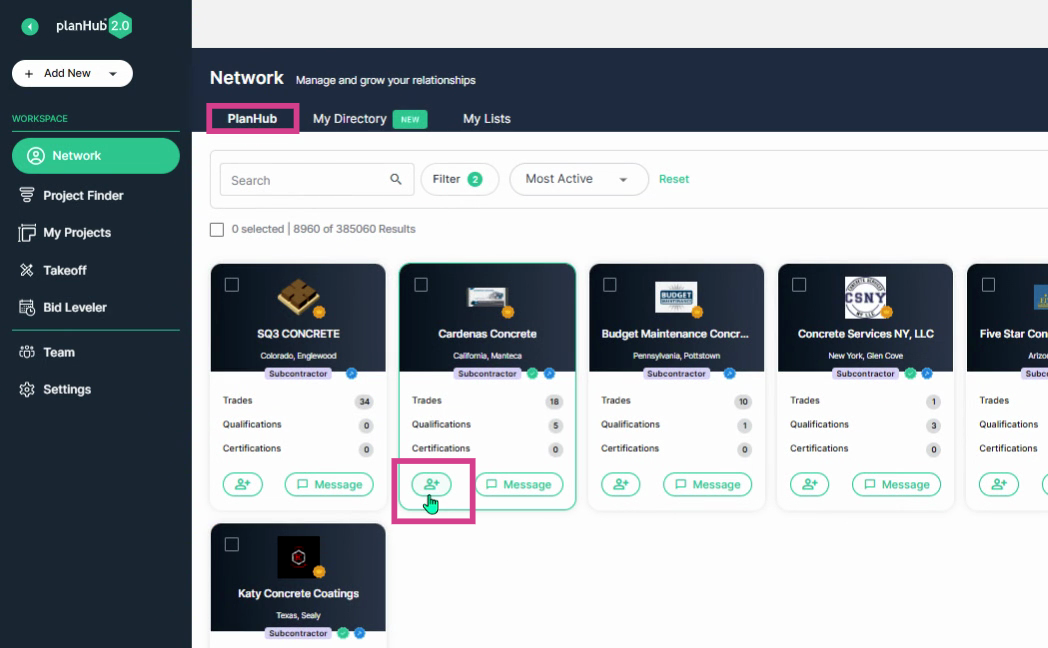Check the Concrete Services NY card checkbox
Screen dimensions: 1048x648
tap(799, 285)
